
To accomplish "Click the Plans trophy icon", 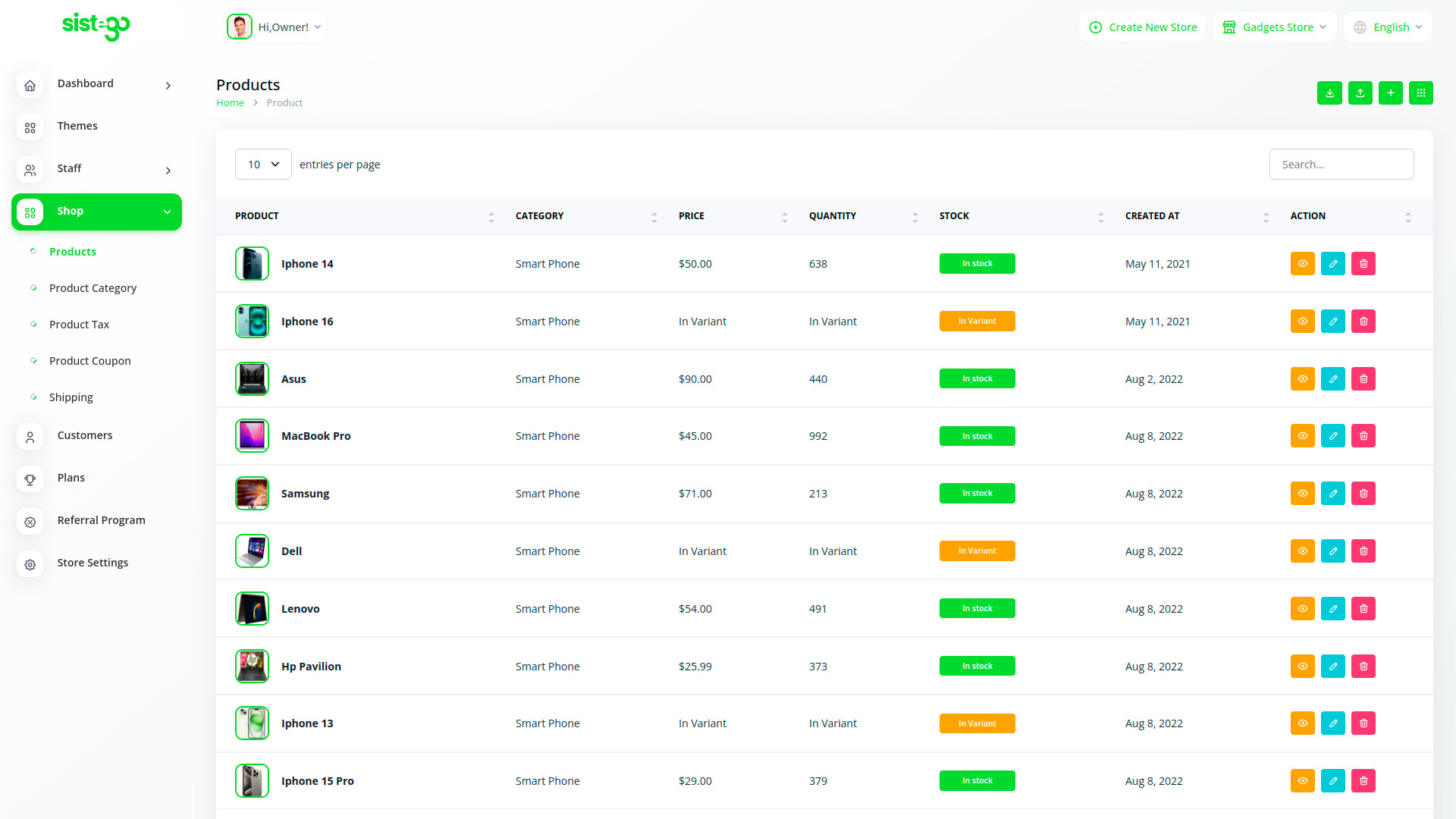I will point(30,479).
